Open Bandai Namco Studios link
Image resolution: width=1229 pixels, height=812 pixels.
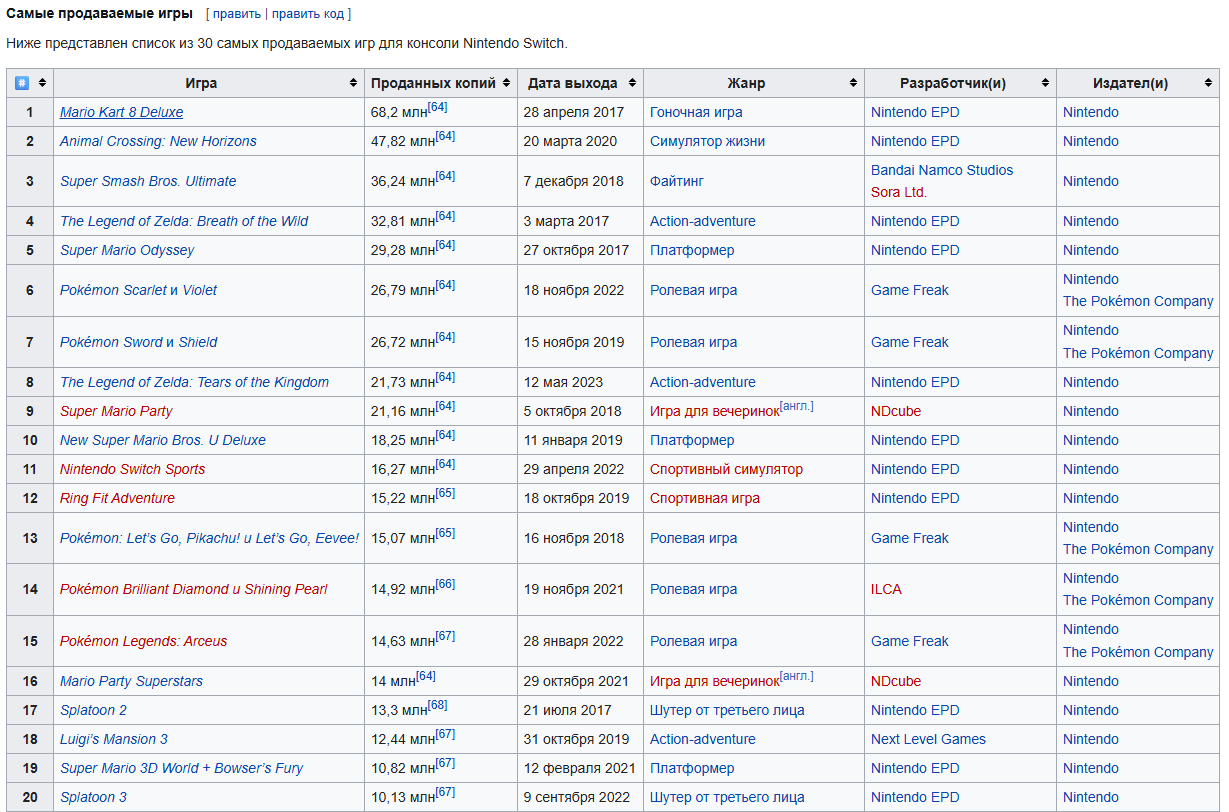(x=942, y=170)
